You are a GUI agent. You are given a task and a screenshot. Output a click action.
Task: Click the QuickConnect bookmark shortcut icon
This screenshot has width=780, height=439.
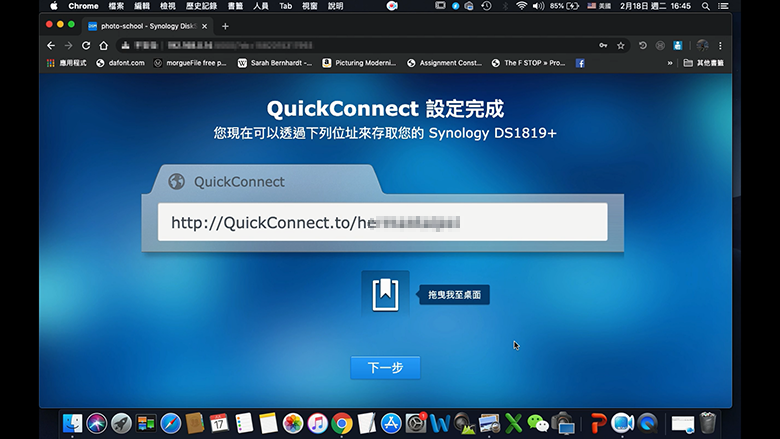point(386,294)
